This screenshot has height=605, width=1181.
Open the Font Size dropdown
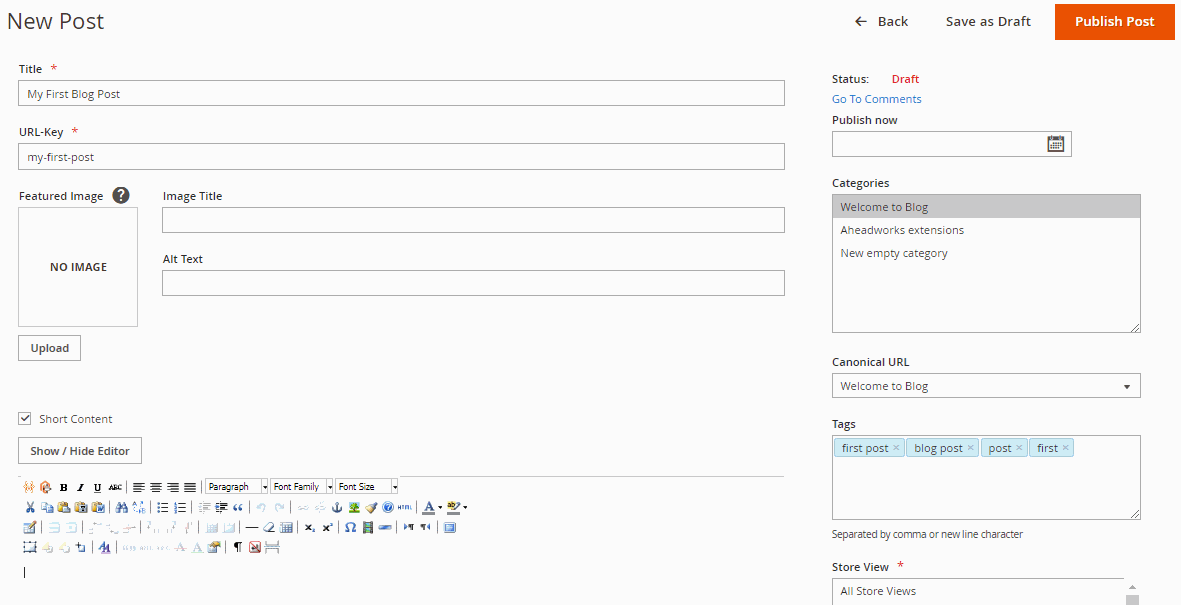[x=367, y=487]
